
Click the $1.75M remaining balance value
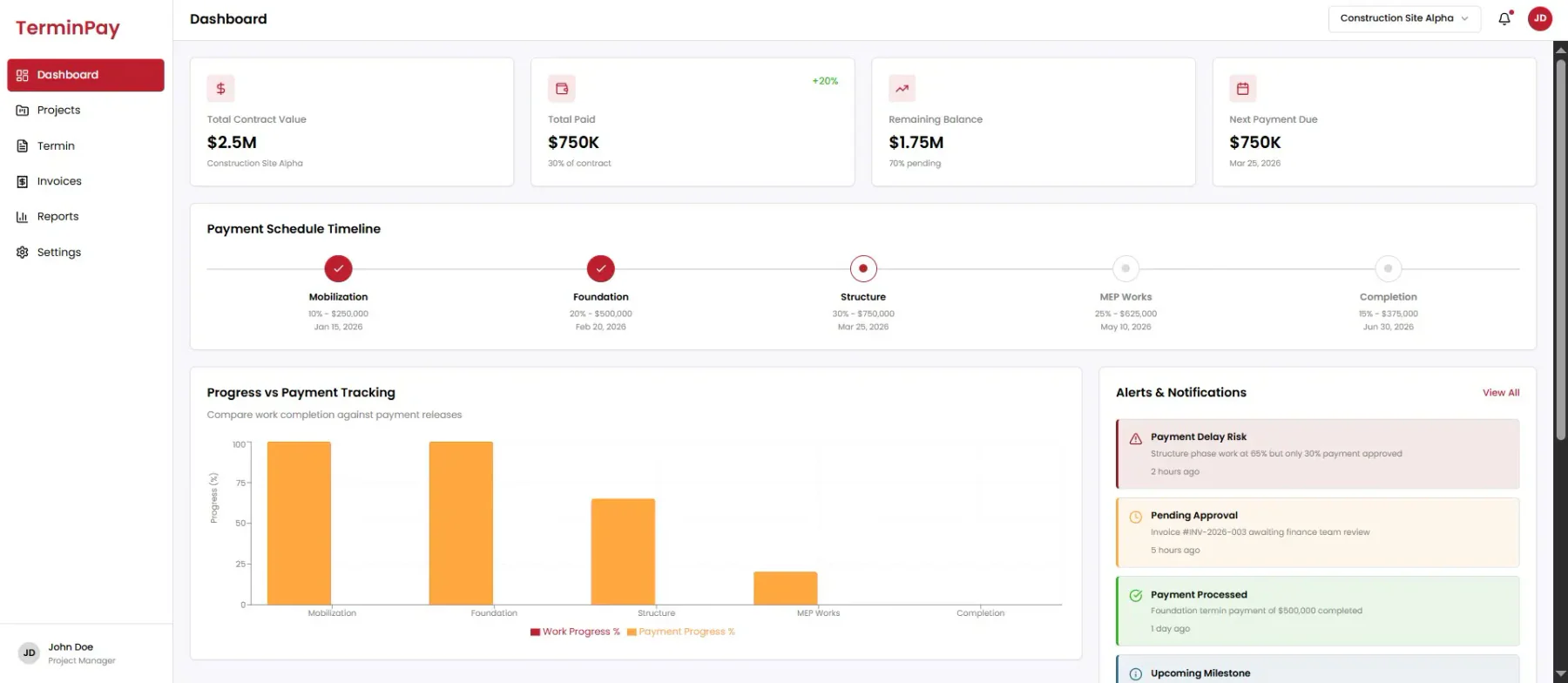tap(916, 142)
